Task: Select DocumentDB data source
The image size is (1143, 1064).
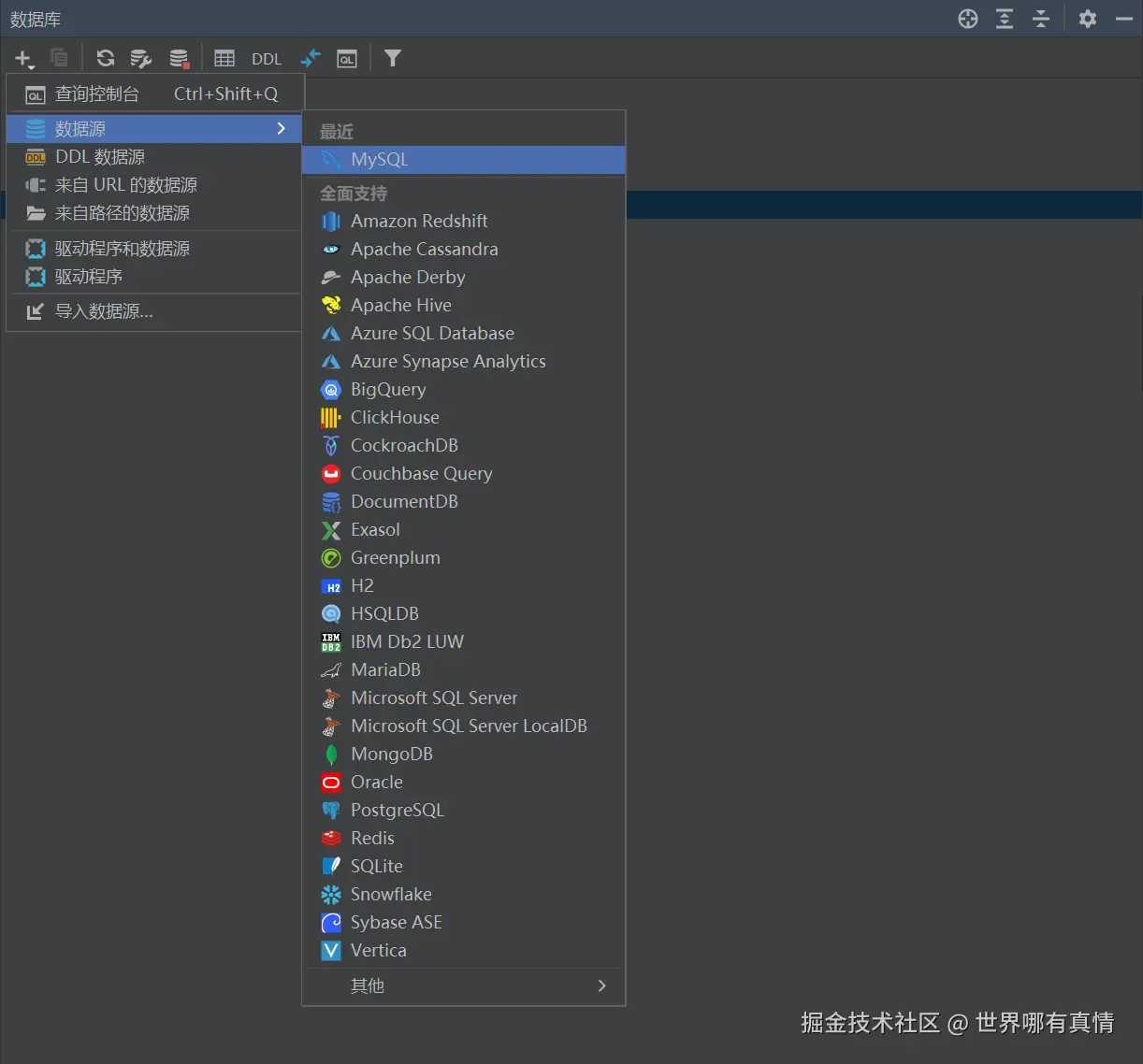Action: click(464, 501)
